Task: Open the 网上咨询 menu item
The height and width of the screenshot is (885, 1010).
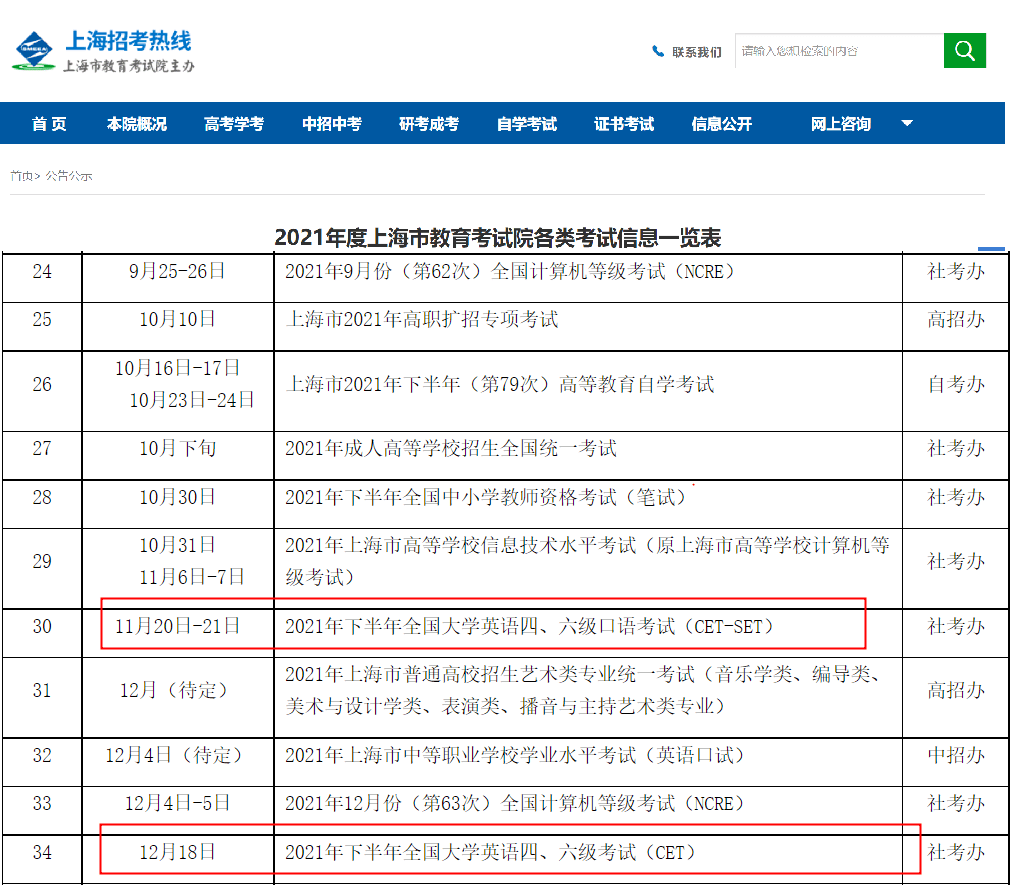Action: pos(841,124)
